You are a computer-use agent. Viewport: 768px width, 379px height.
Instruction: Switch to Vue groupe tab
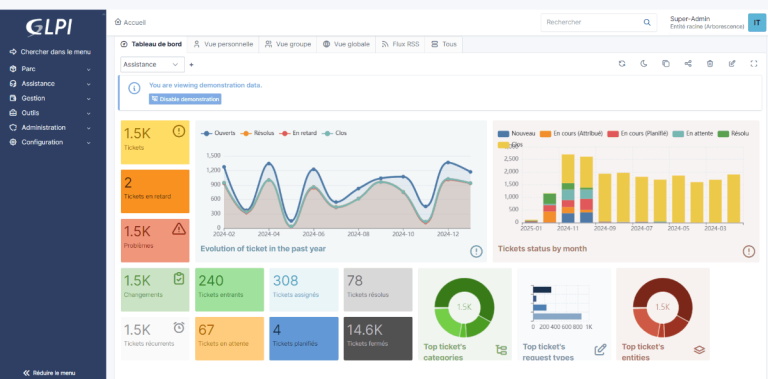pos(288,44)
